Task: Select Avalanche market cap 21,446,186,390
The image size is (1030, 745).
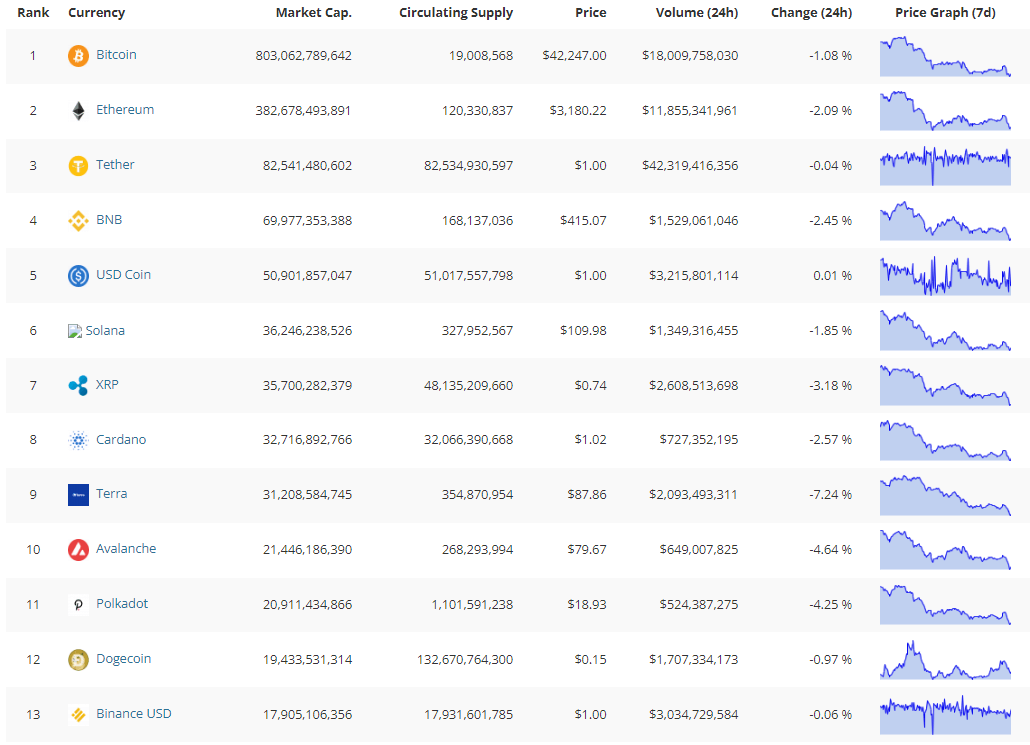Action: point(307,550)
